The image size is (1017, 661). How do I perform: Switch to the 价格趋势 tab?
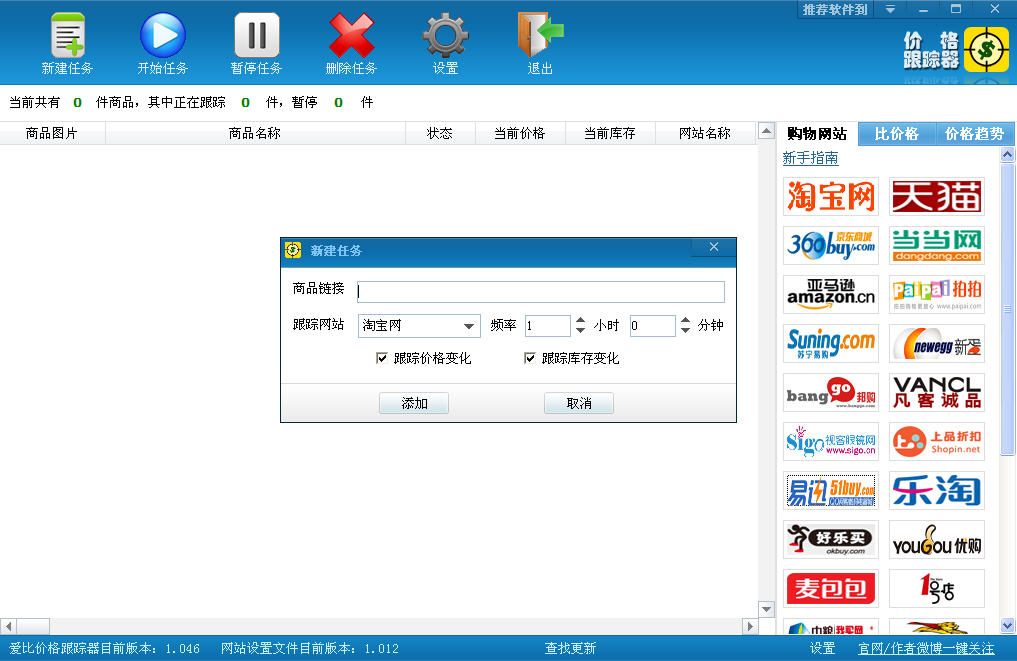point(974,134)
